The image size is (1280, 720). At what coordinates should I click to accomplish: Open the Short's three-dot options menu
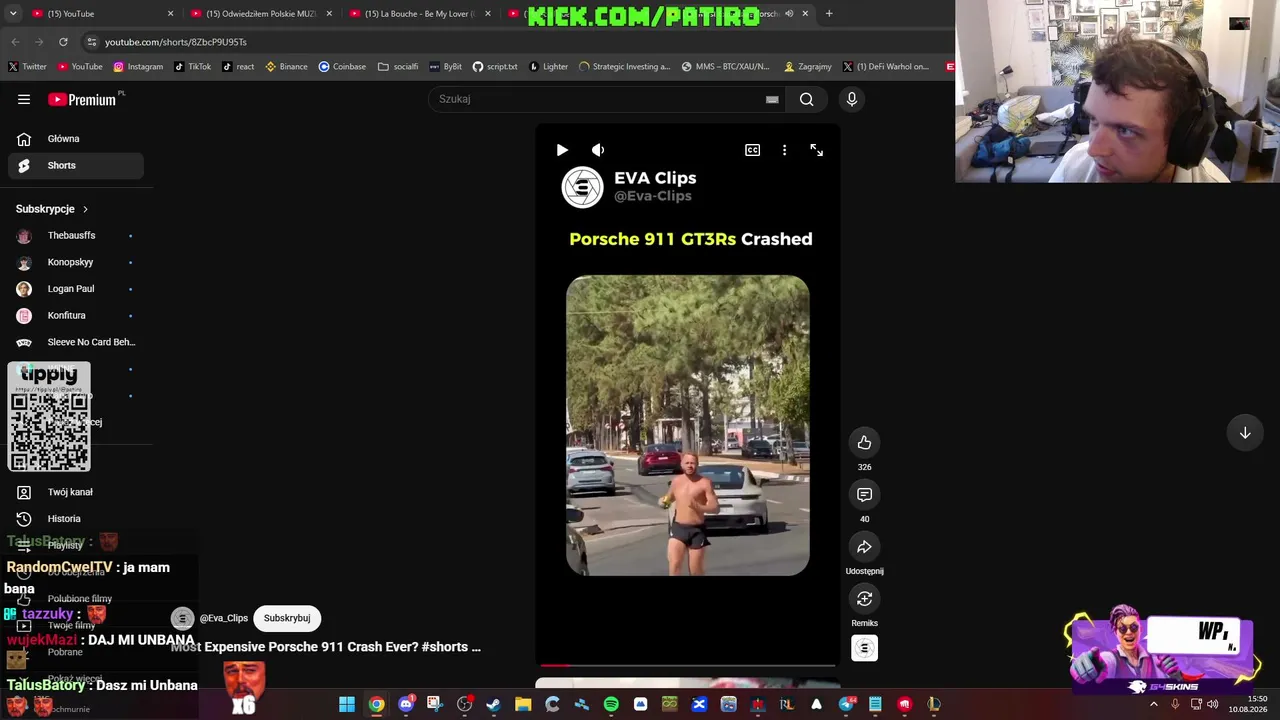784,150
